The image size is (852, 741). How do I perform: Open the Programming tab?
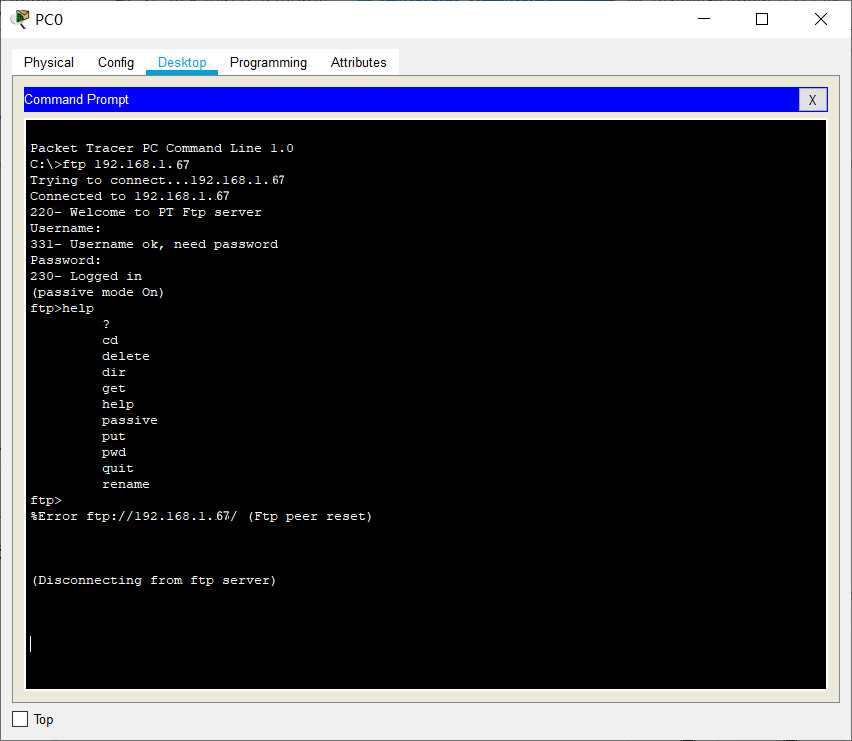click(268, 62)
